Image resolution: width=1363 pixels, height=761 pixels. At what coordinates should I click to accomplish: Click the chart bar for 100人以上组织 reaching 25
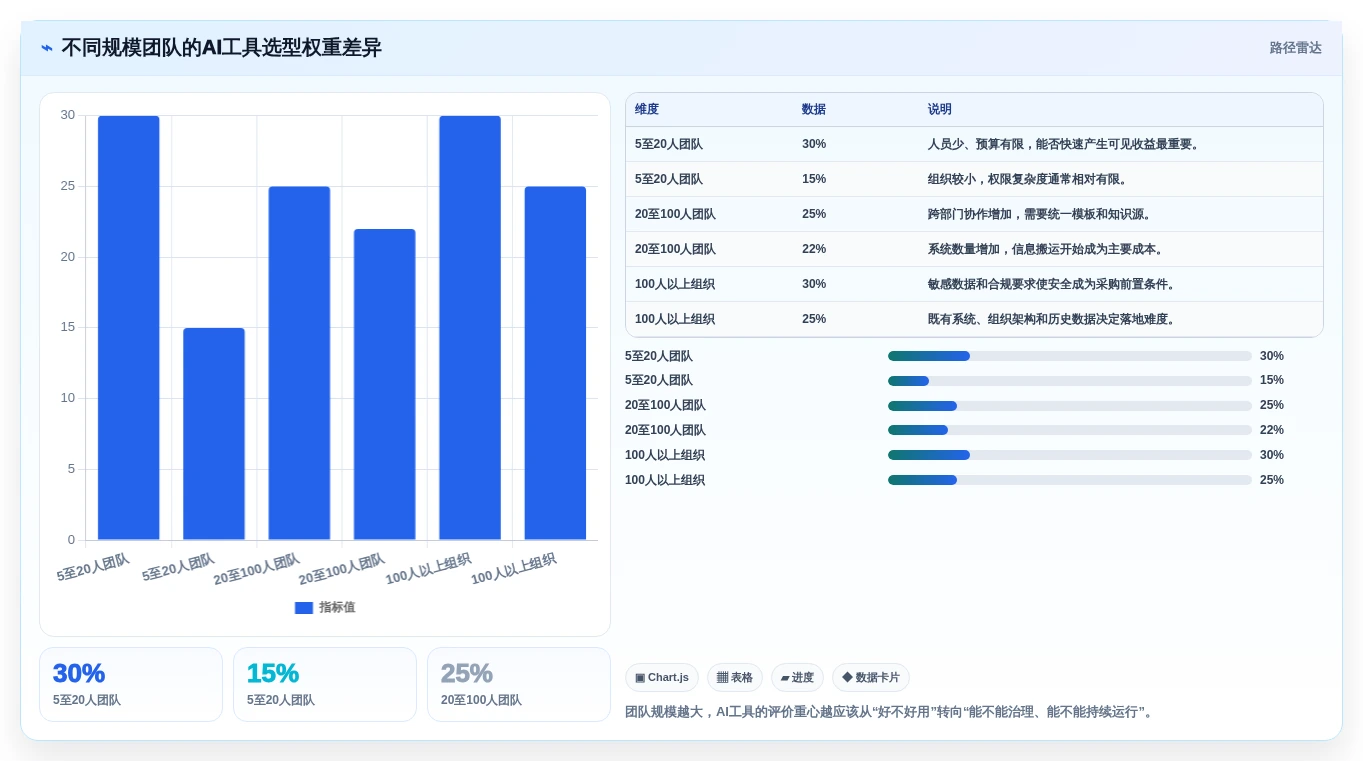point(555,363)
